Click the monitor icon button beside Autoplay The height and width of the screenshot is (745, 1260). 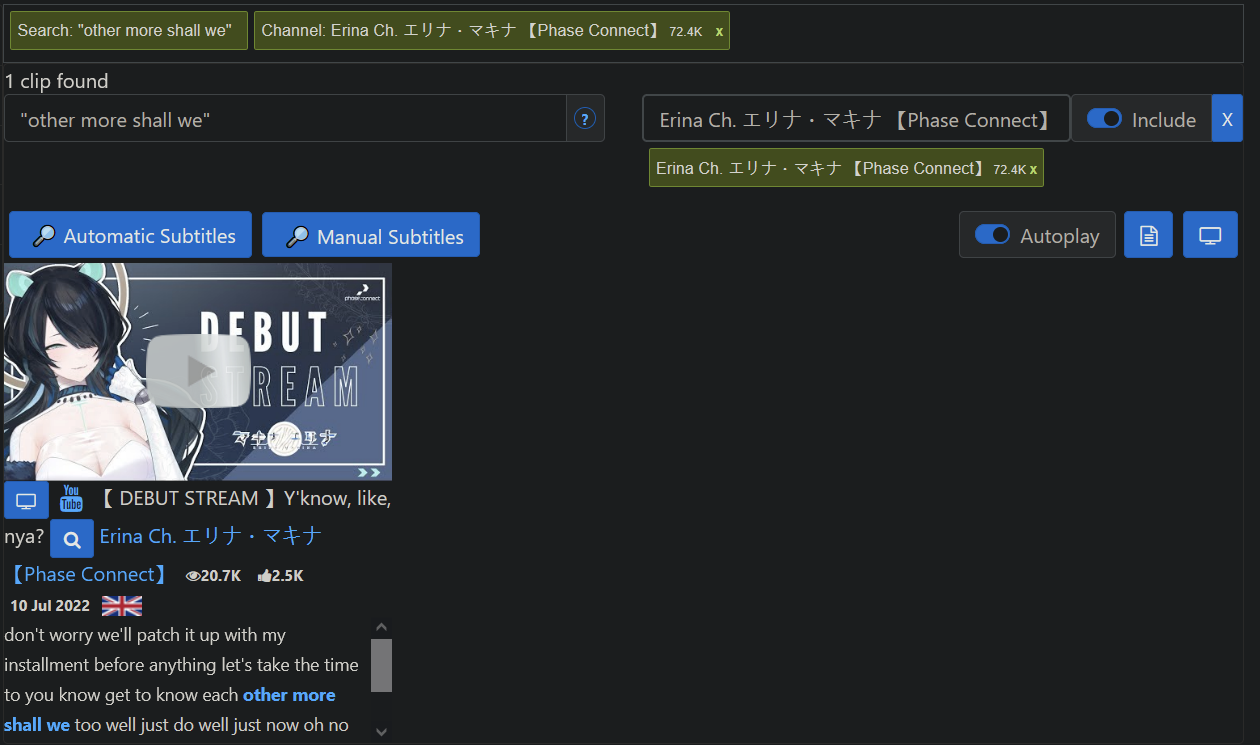1210,235
